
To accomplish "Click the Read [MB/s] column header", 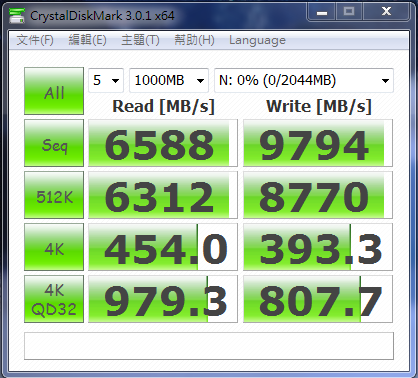I will click(163, 107).
